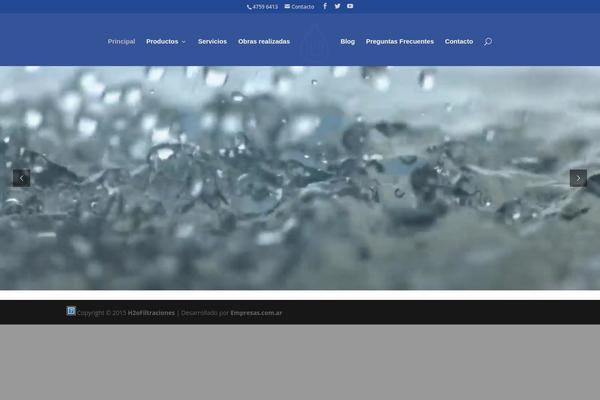Open the YouTube icon link
Image resolution: width=600 pixels, height=400 pixels.
click(x=350, y=6)
